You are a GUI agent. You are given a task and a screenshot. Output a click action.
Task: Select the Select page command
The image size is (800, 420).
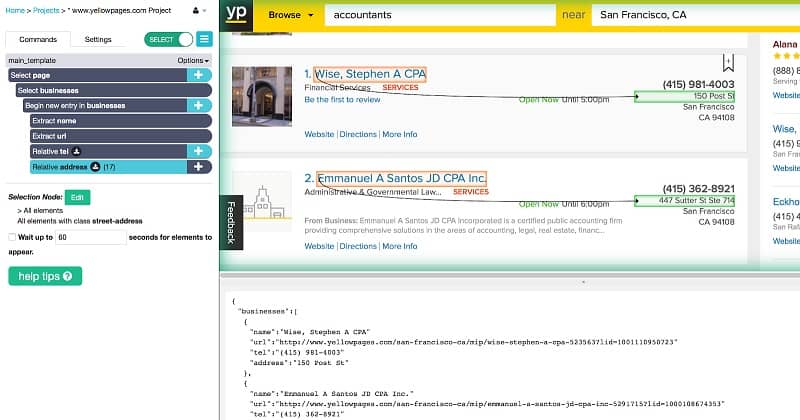coord(98,75)
